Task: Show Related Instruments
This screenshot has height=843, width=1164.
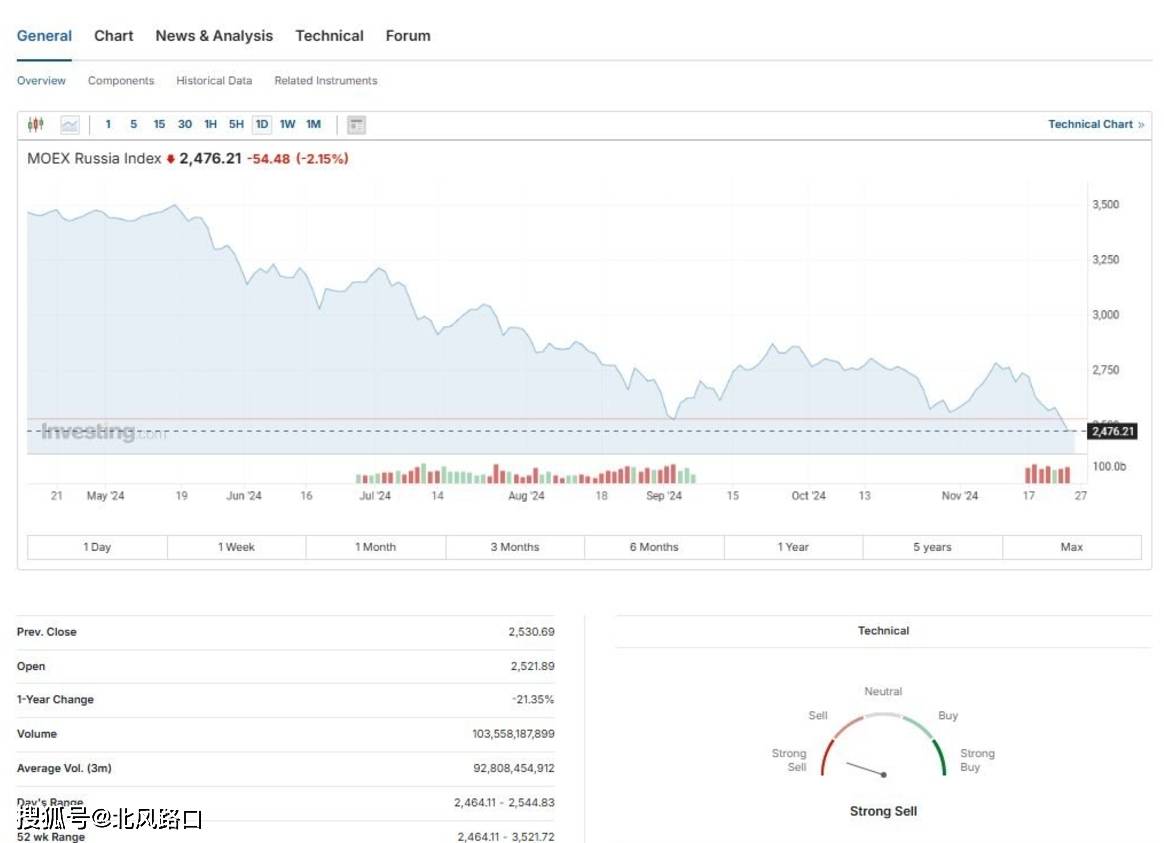Action: pos(326,81)
